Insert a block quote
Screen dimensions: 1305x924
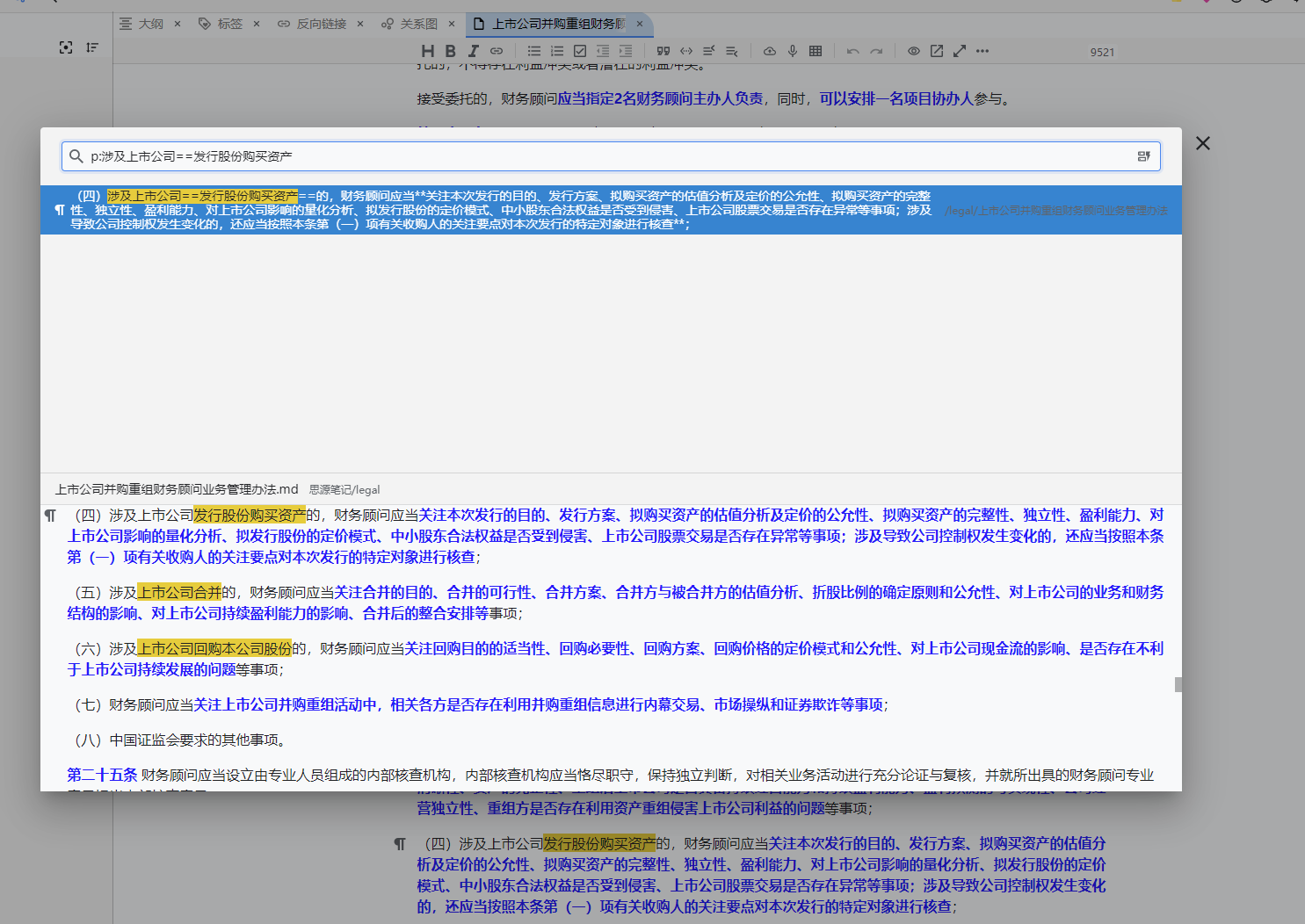point(663,51)
